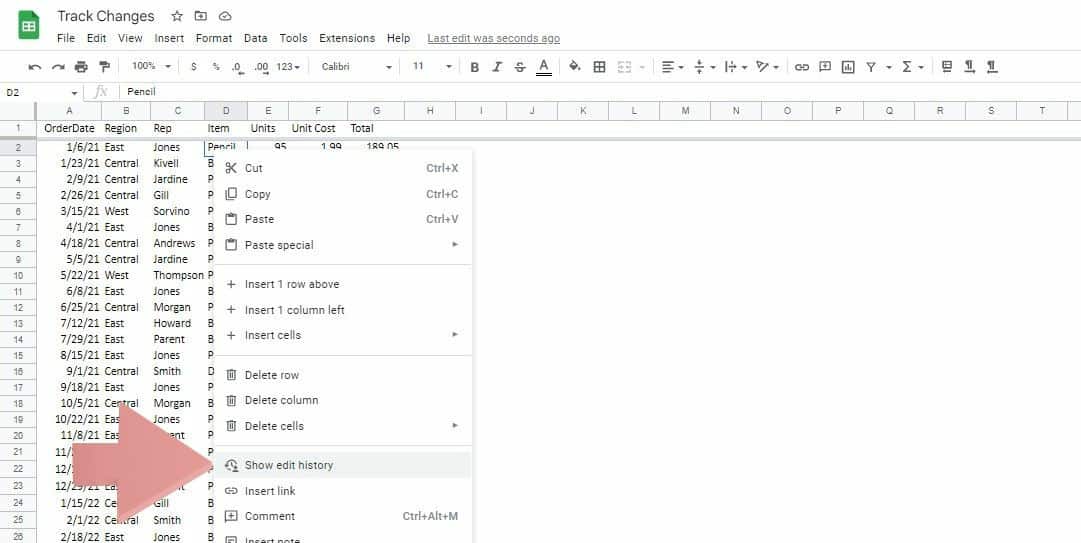Open the Calibri font dropdown

[x=356, y=67]
